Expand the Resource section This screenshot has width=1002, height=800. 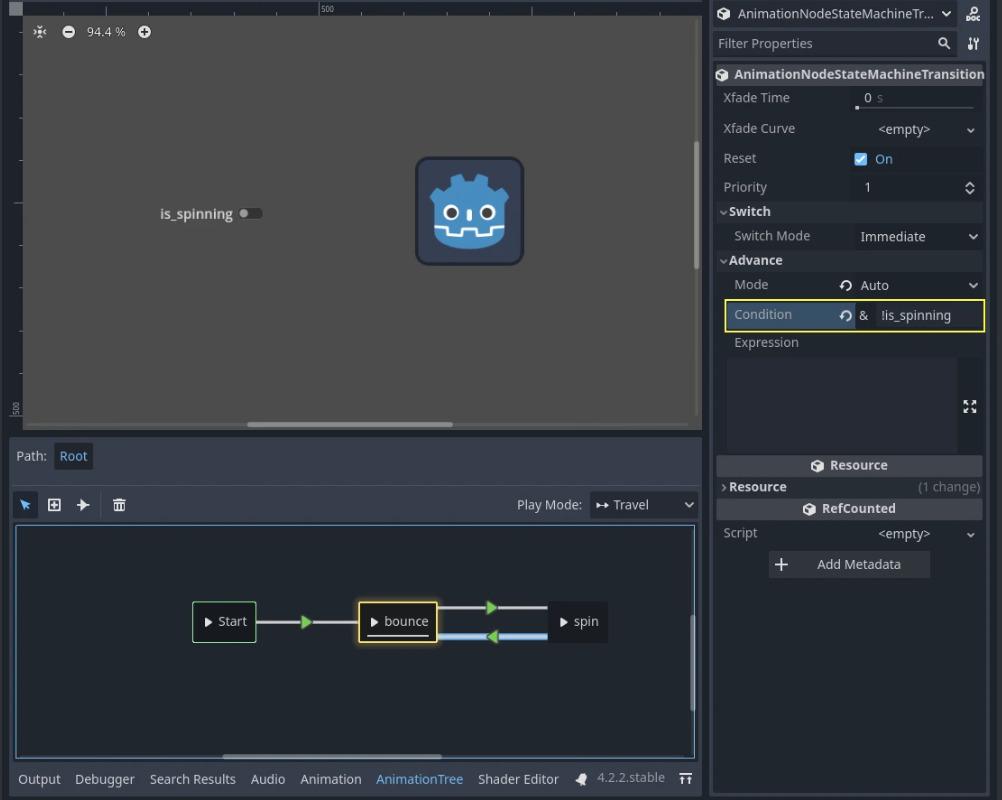tap(757, 487)
